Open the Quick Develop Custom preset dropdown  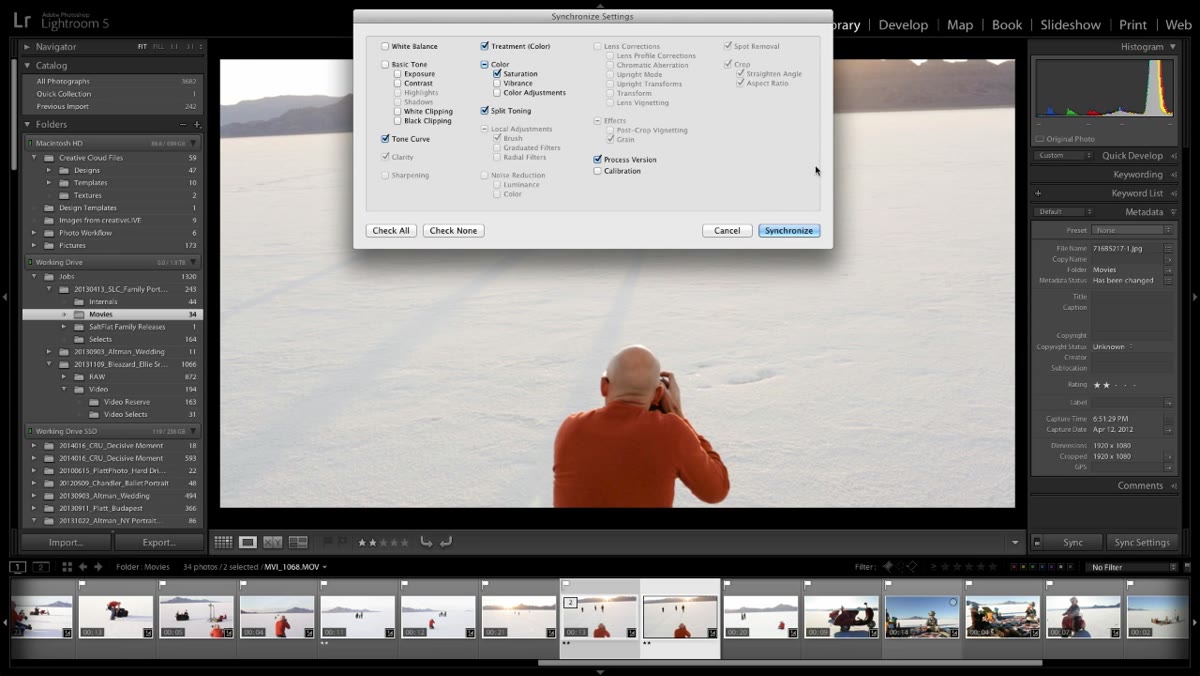[1063, 156]
